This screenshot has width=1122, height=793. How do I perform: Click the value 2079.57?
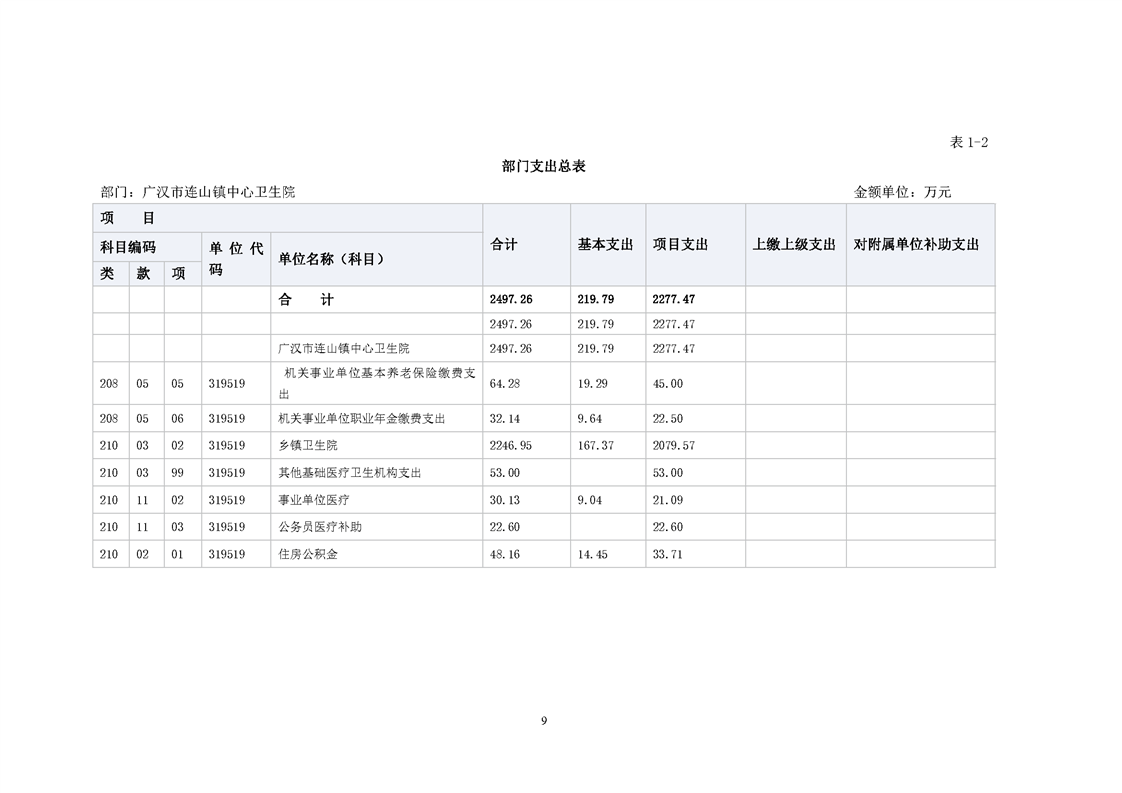click(673, 445)
